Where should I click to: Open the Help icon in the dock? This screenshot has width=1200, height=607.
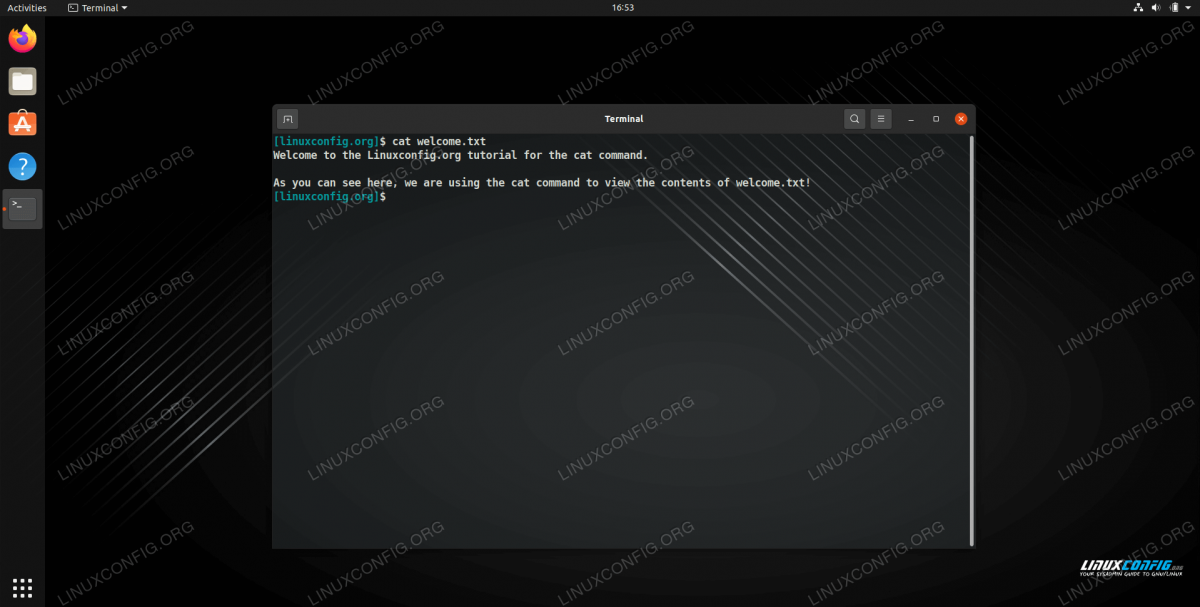[x=22, y=166]
